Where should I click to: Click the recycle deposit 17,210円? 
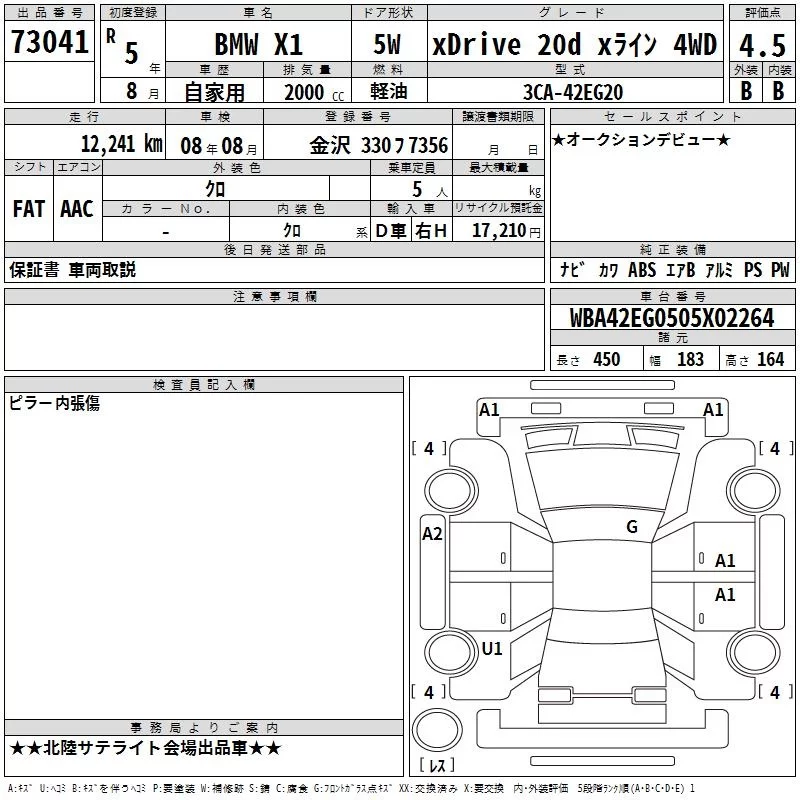pyautogui.click(x=506, y=231)
